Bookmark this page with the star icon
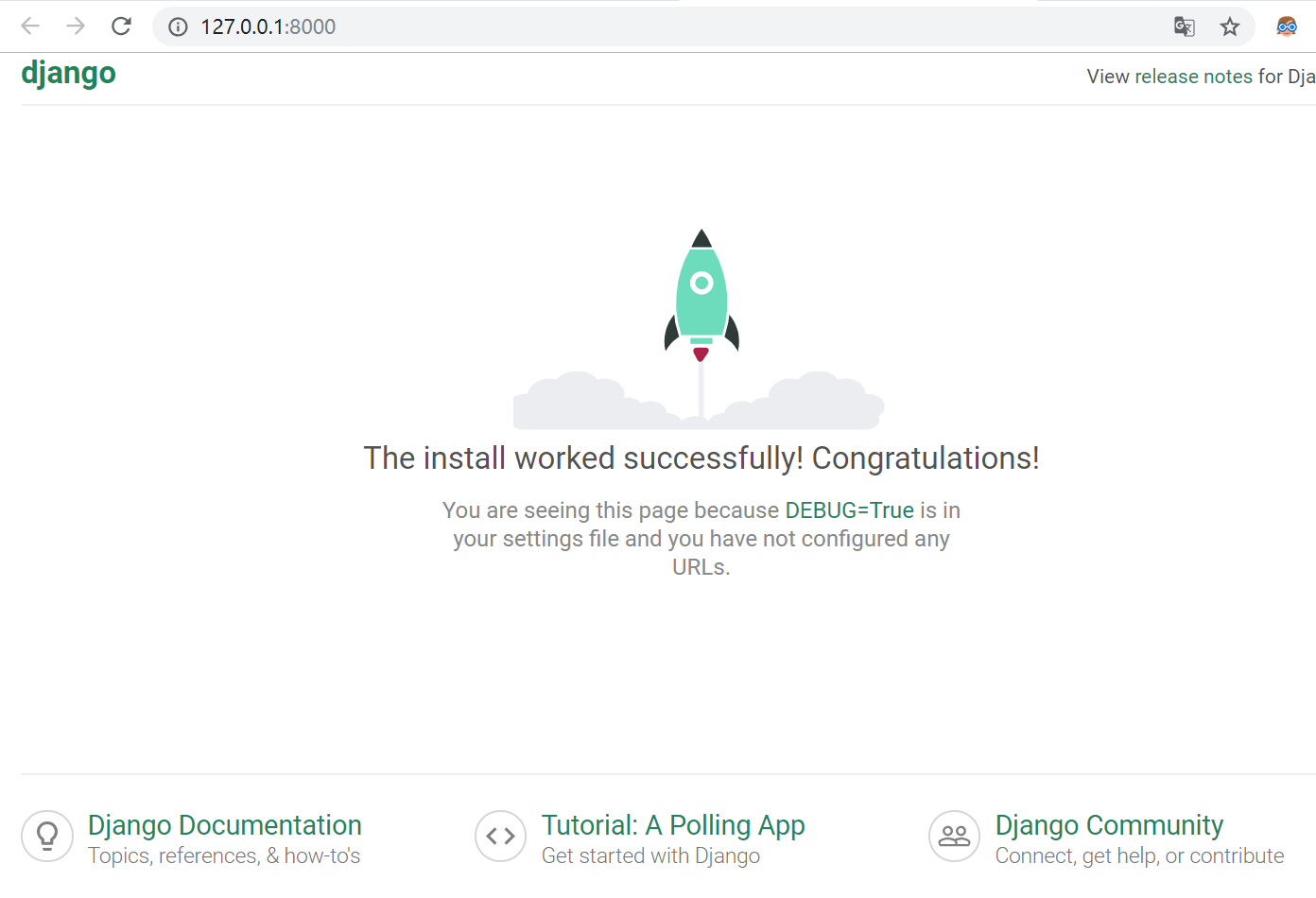Image resolution: width=1316 pixels, height=898 pixels. click(x=1229, y=26)
